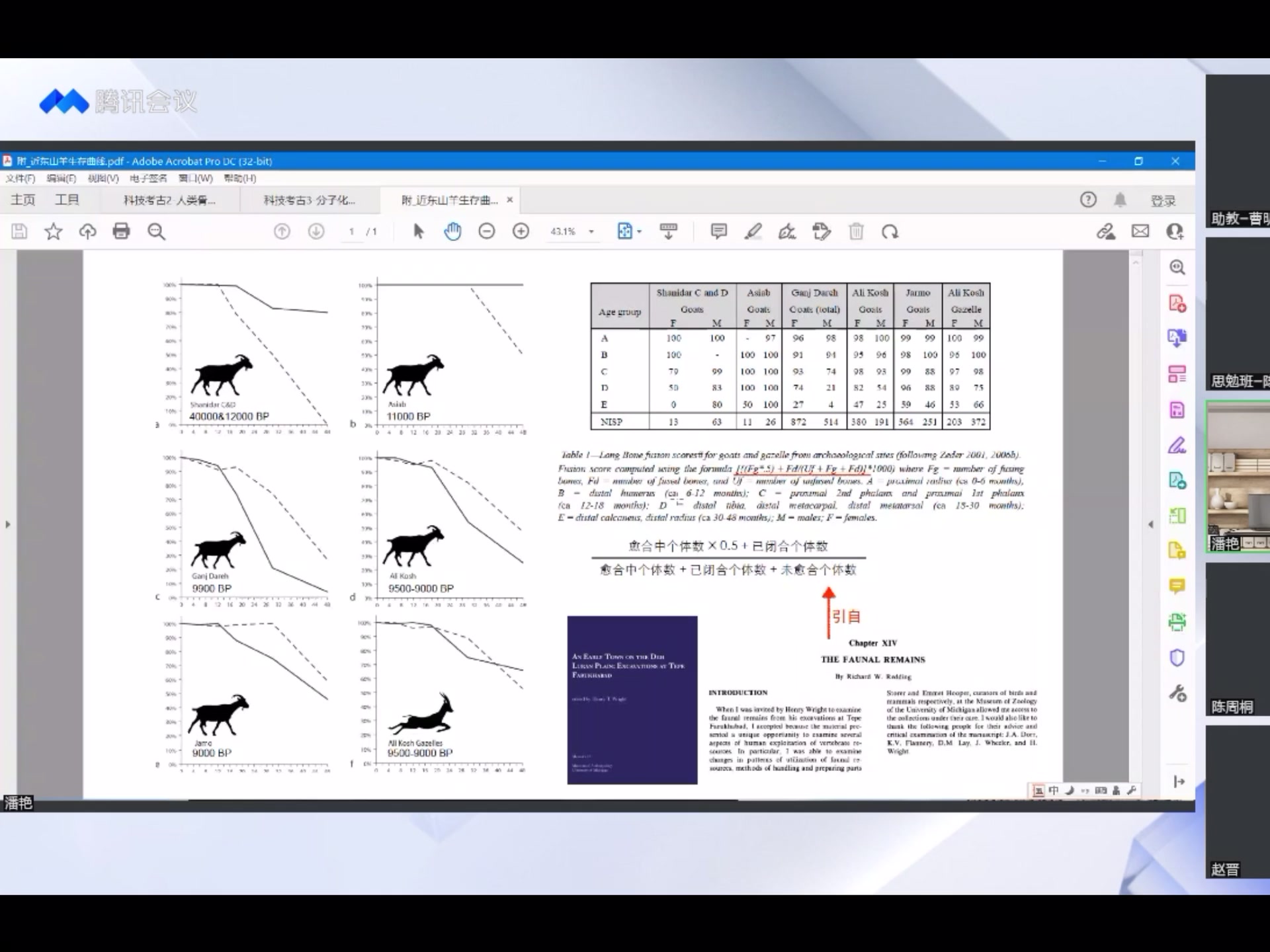Viewport: 1270px width, 952px height.
Task: Switch to 科技考古2 人类骨 document tab
Action: (170, 200)
